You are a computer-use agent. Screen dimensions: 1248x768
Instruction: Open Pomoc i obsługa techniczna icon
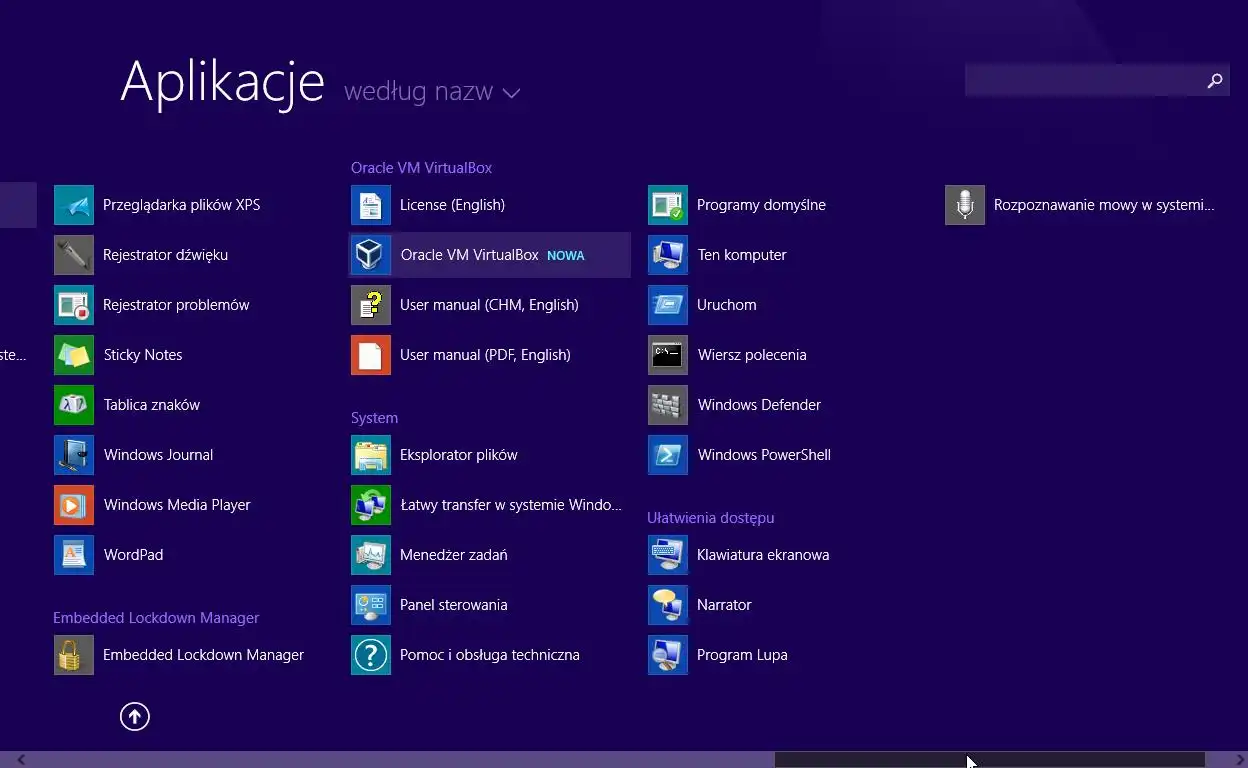point(371,655)
